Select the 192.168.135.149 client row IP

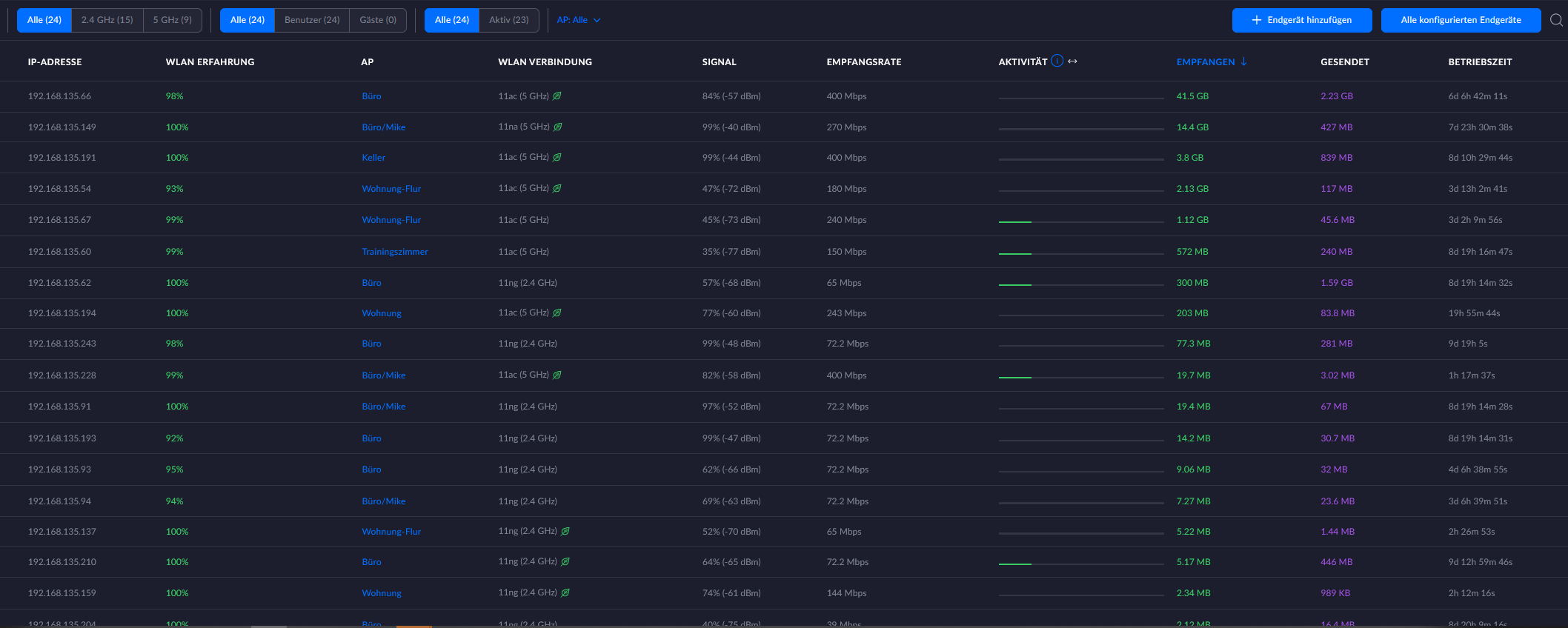[x=62, y=127]
